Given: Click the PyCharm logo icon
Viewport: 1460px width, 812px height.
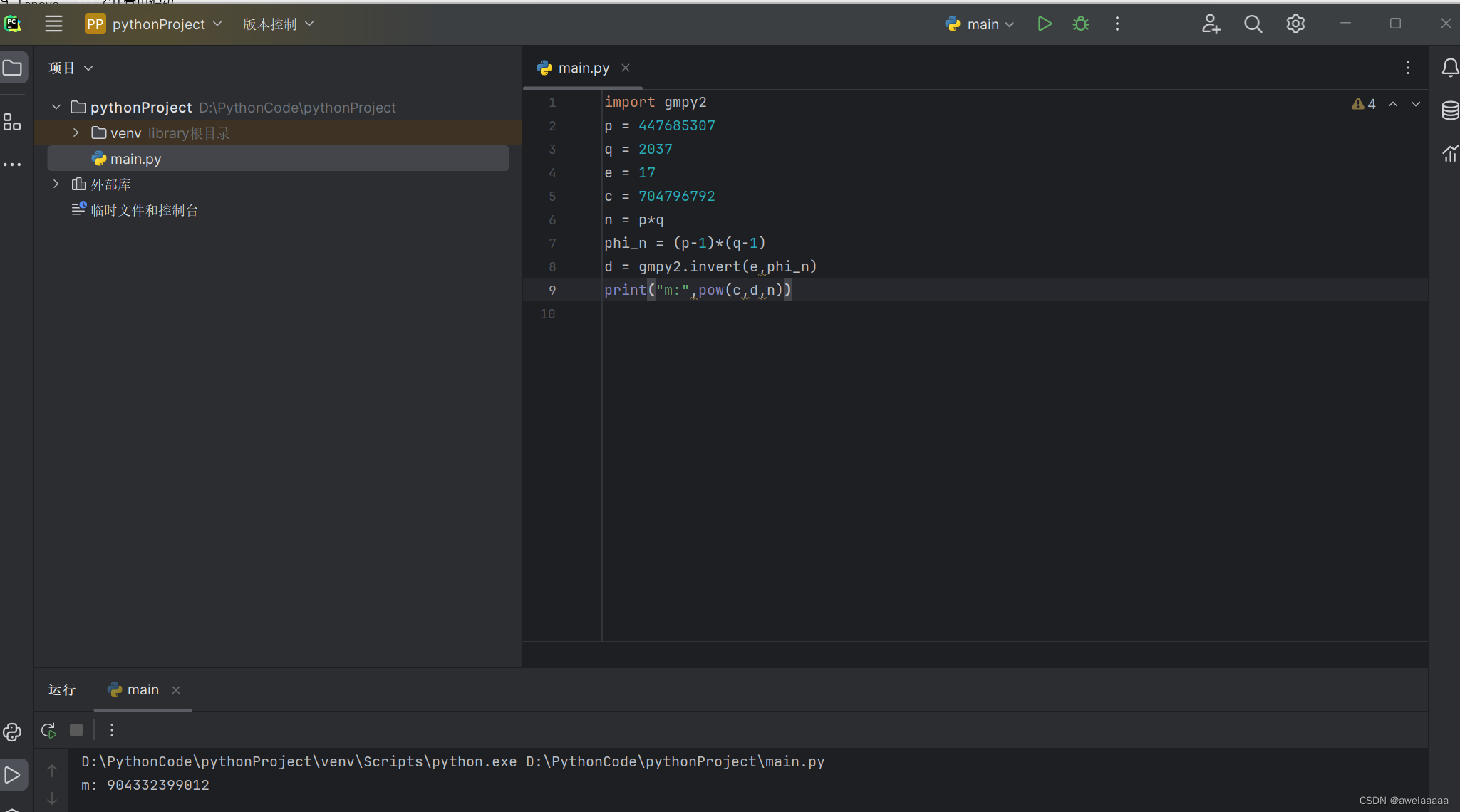Looking at the screenshot, I should [x=13, y=24].
